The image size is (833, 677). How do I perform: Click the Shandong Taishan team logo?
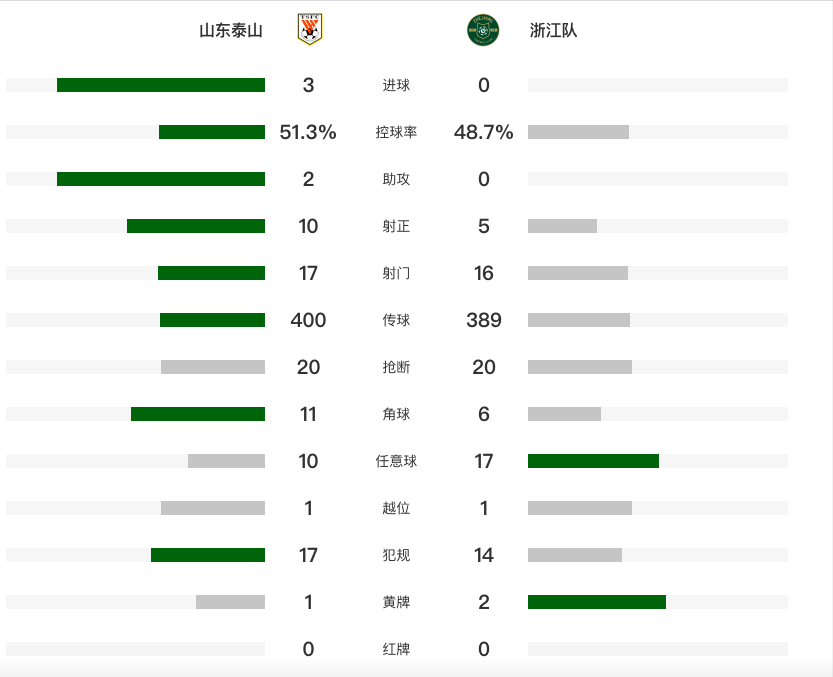310,30
